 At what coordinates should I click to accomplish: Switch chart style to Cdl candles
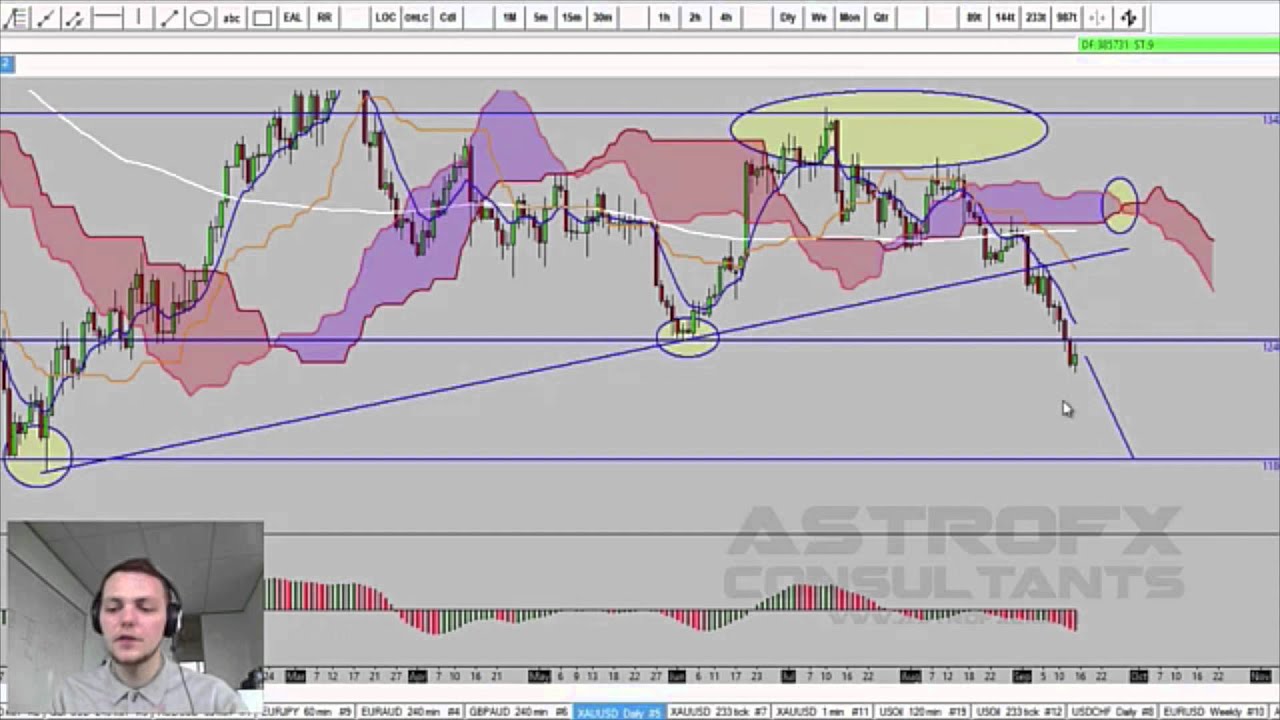tap(447, 17)
